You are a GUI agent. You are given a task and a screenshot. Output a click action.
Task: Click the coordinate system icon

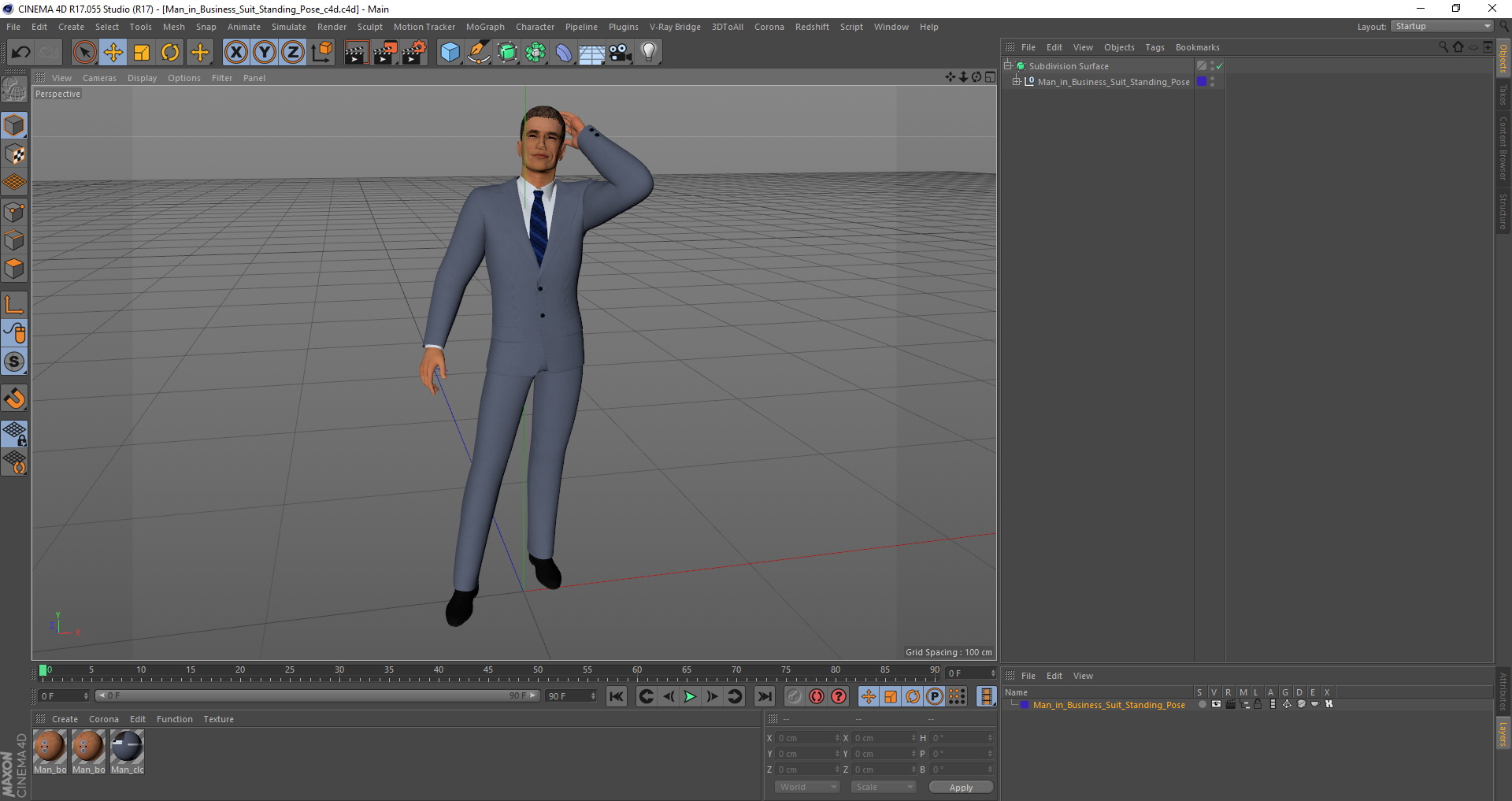321,53
